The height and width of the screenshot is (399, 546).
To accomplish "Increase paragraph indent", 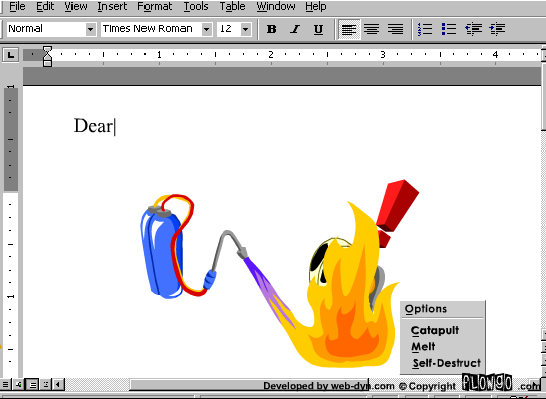I will click(x=497, y=29).
